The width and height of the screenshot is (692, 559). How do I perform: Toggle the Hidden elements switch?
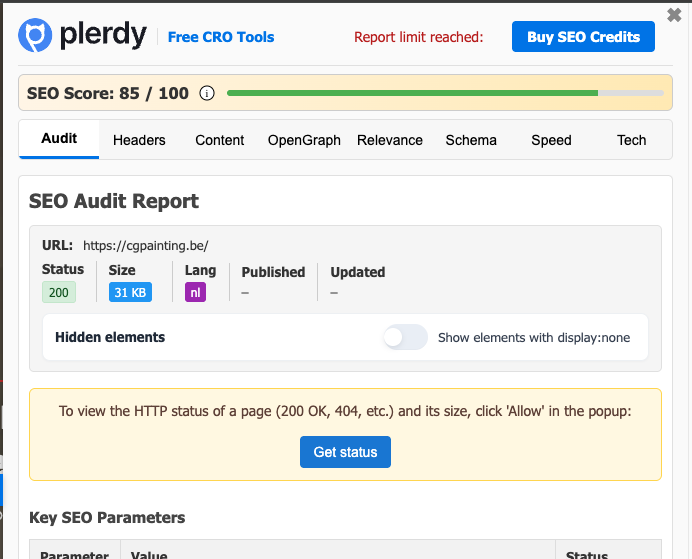click(405, 337)
